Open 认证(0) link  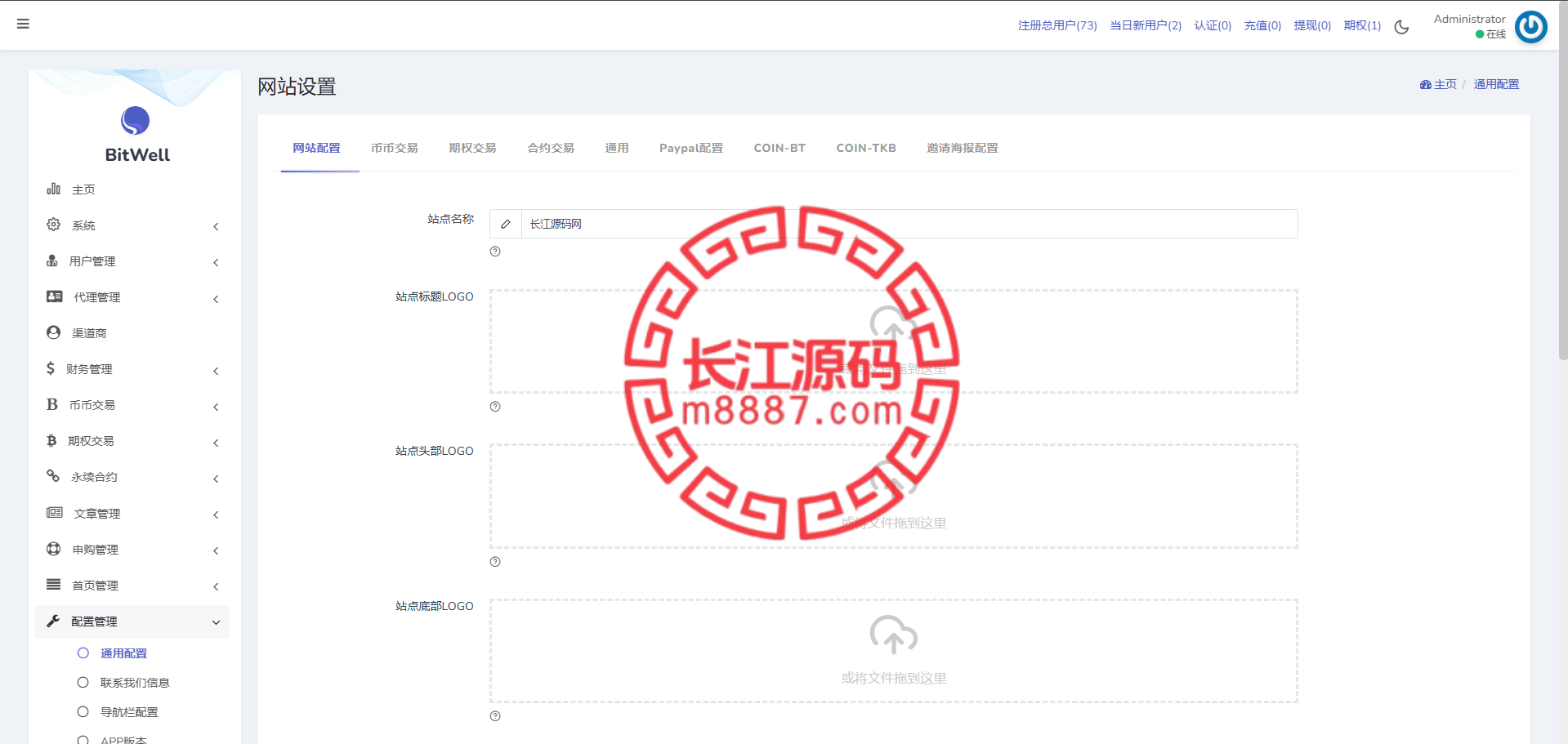pyautogui.click(x=1213, y=26)
